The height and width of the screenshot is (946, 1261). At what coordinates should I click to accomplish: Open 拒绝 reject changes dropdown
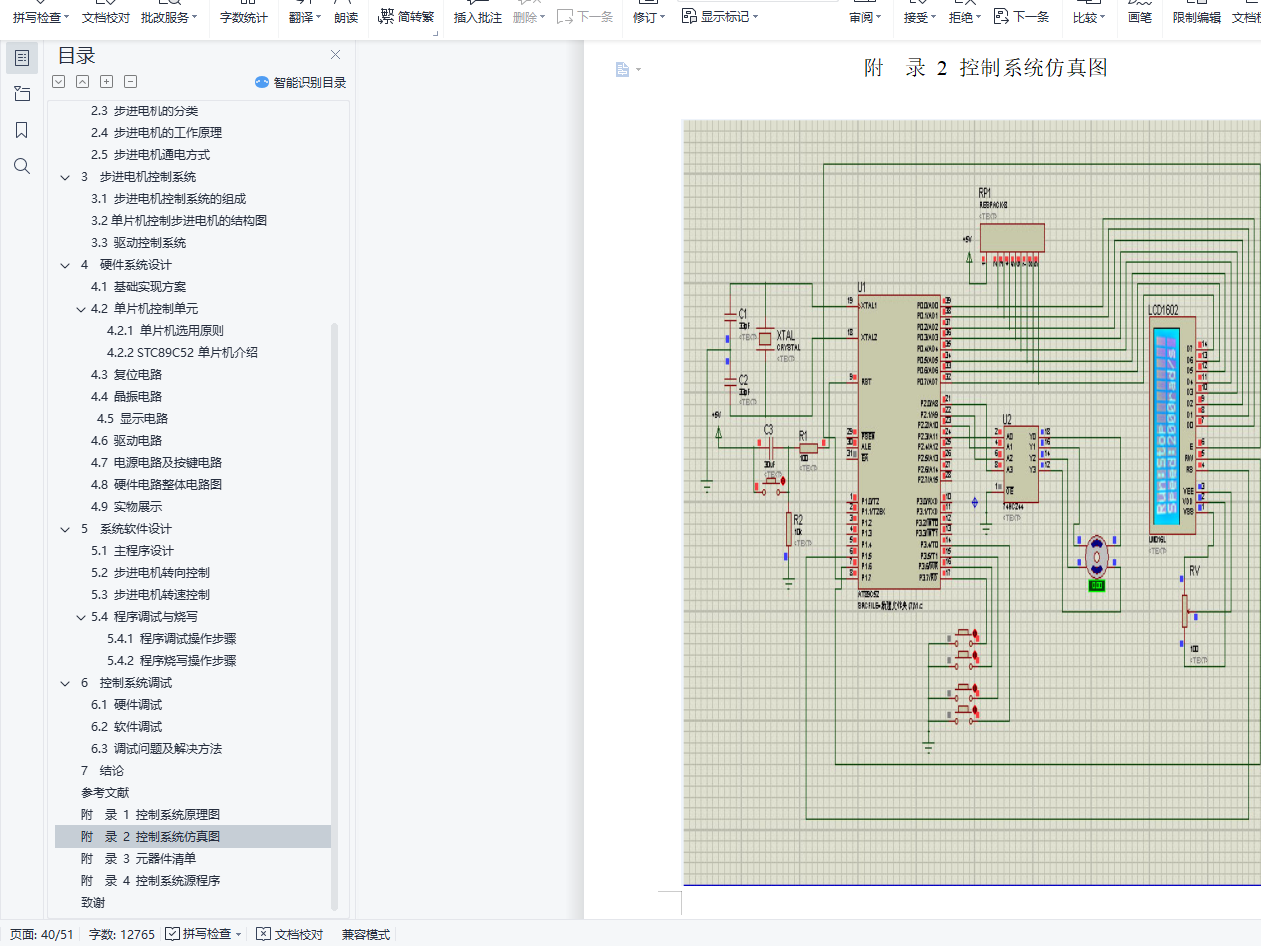pos(964,17)
